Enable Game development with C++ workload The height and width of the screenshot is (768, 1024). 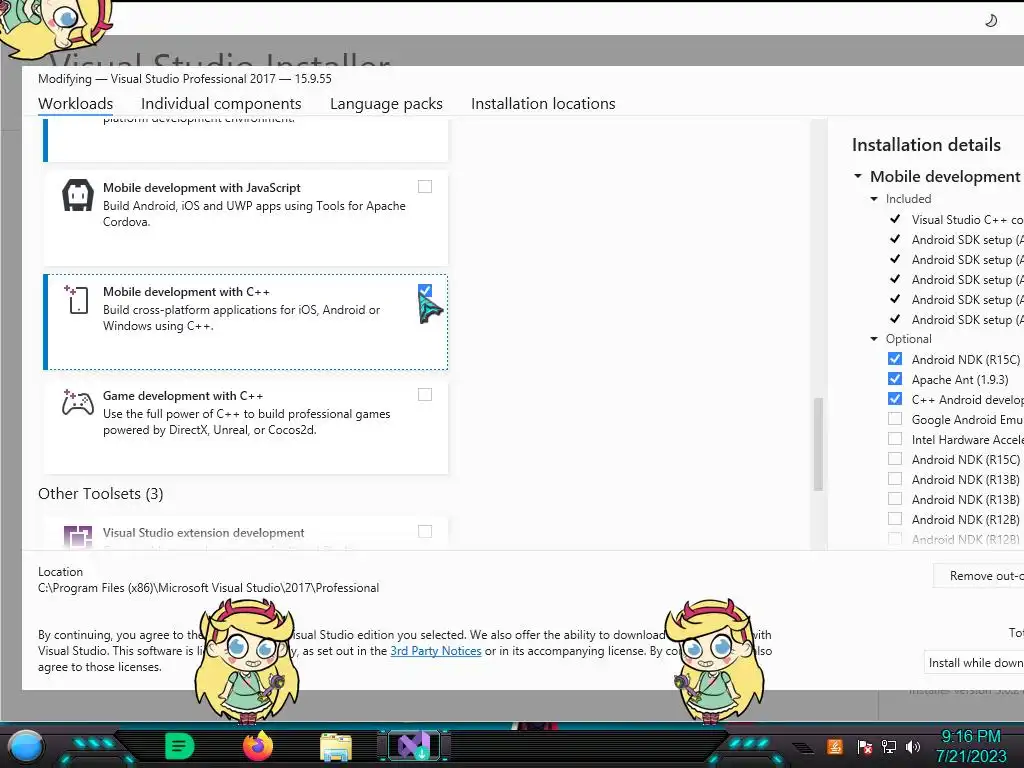tap(425, 394)
